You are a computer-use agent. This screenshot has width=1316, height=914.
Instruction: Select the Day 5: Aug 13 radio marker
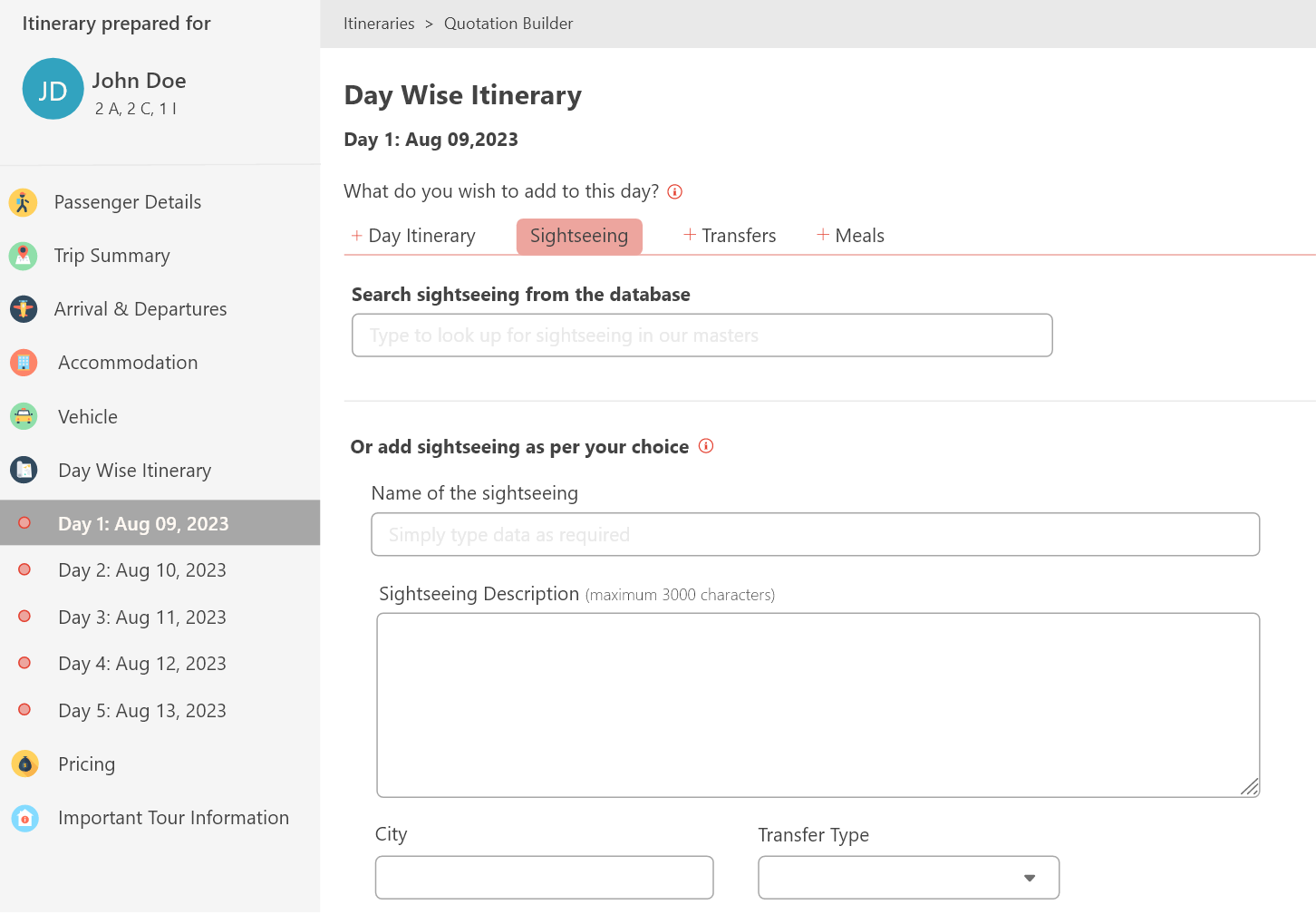click(x=24, y=710)
